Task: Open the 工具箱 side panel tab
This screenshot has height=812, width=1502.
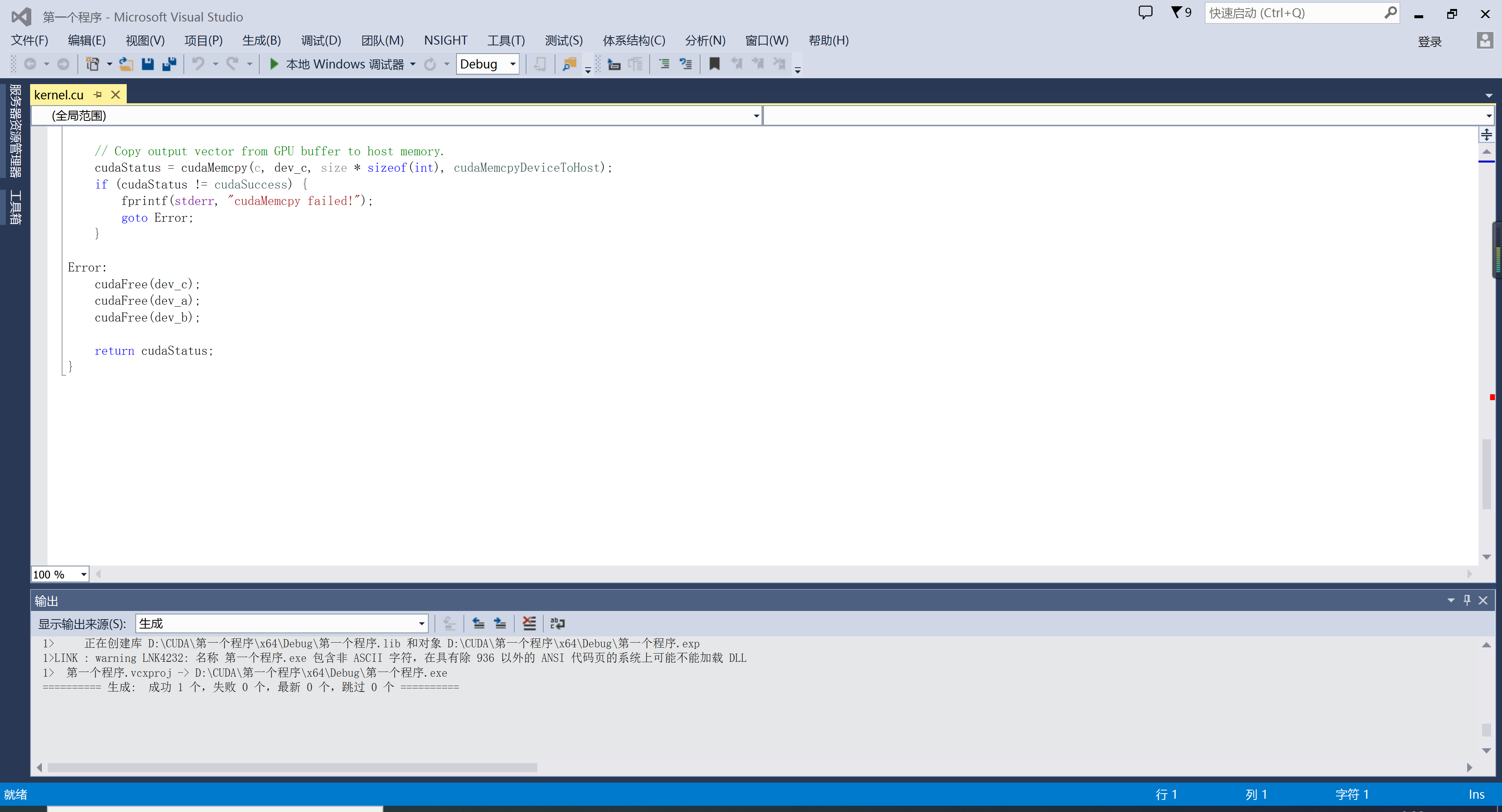Action: pyautogui.click(x=15, y=208)
